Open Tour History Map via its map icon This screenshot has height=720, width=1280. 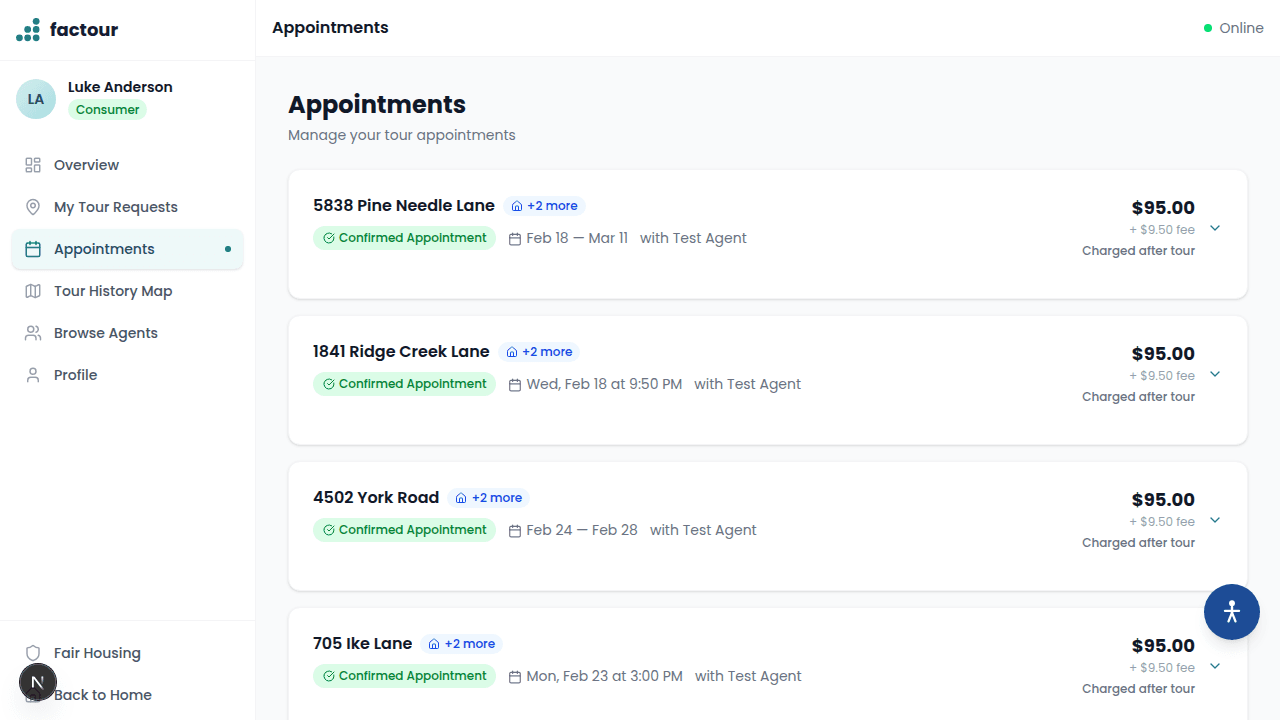pyautogui.click(x=32, y=291)
